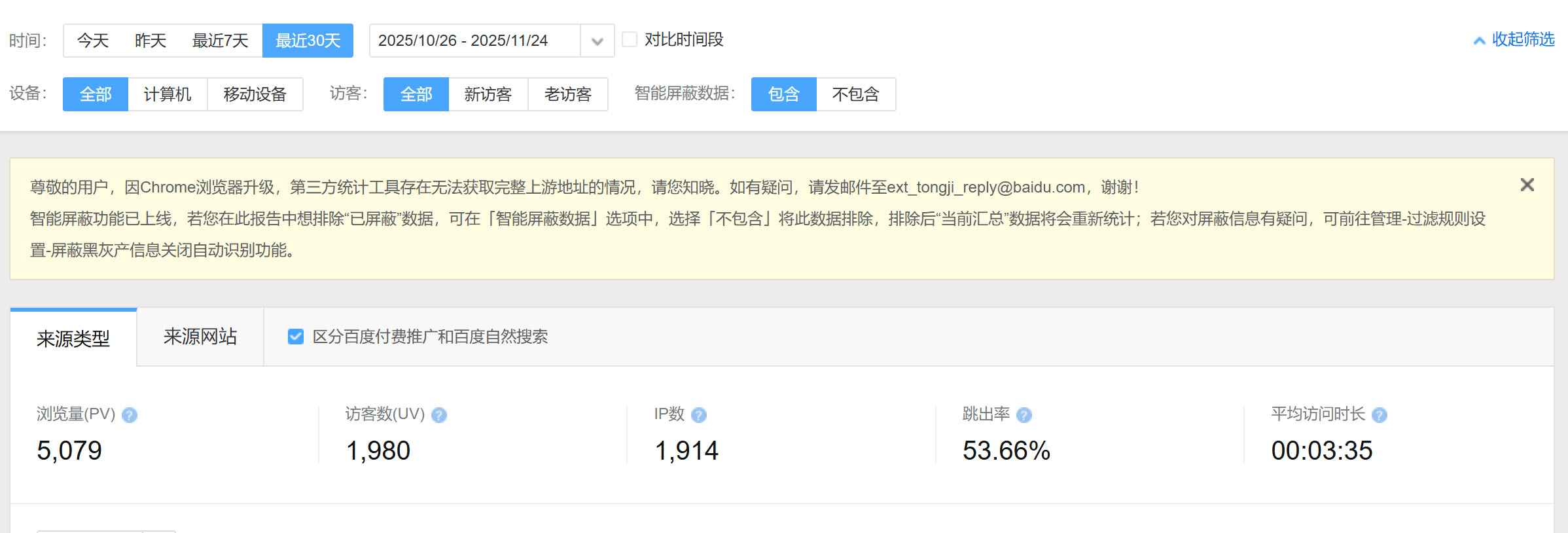Filter device by 计算机

point(168,94)
